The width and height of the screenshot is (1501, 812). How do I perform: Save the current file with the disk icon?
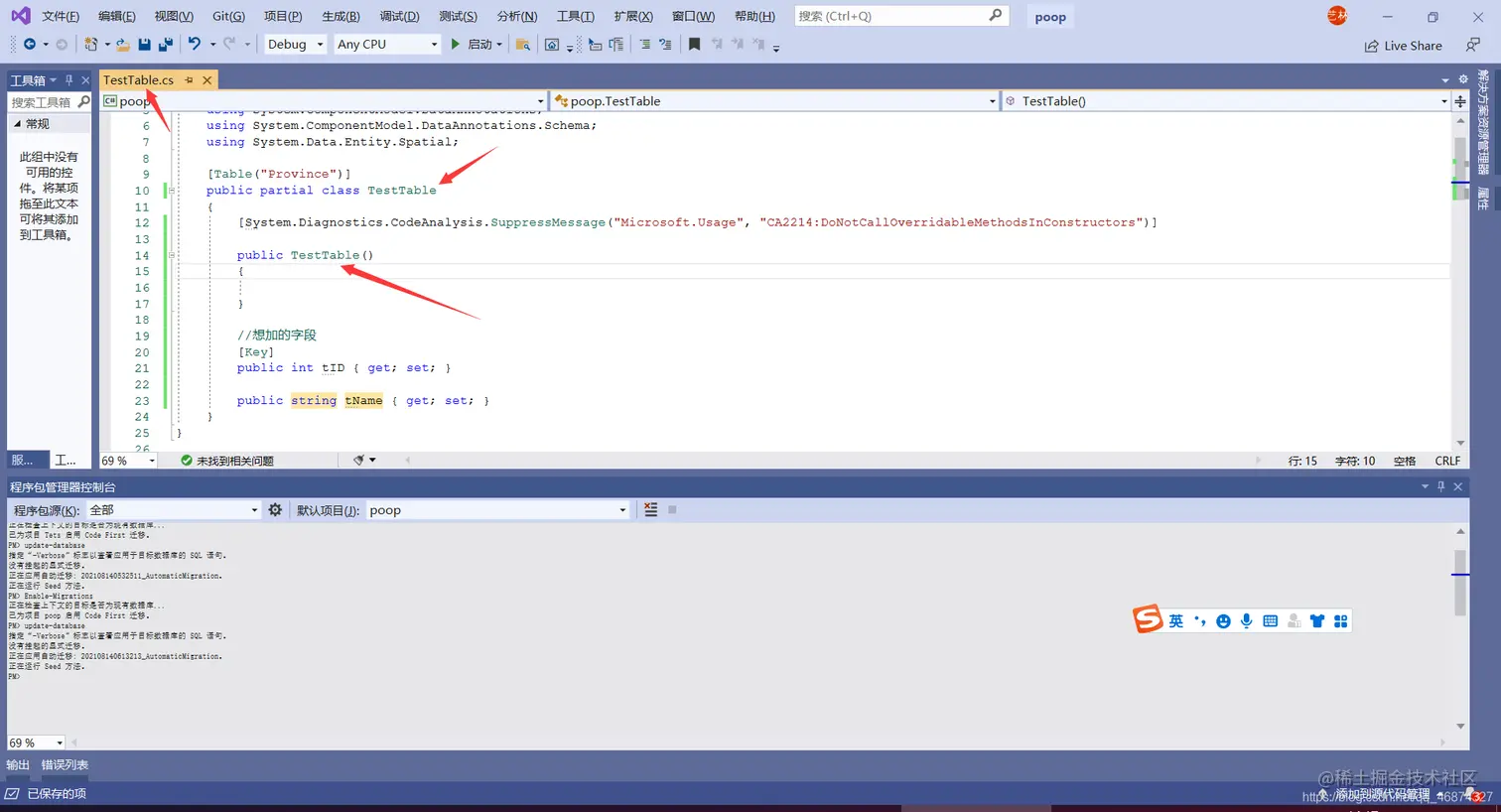(x=145, y=44)
